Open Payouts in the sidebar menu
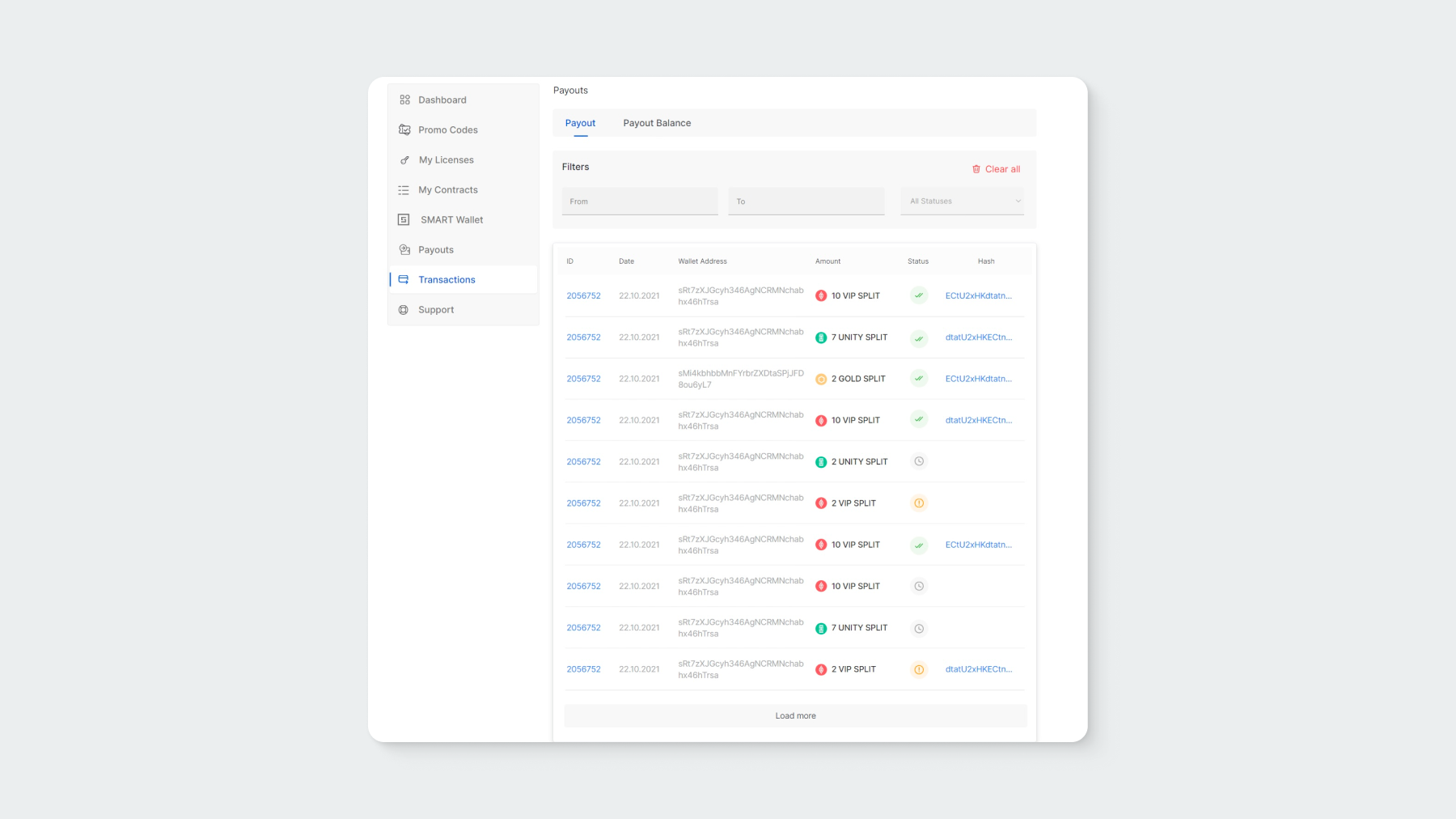This screenshot has height=819, width=1456. [436, 250]
